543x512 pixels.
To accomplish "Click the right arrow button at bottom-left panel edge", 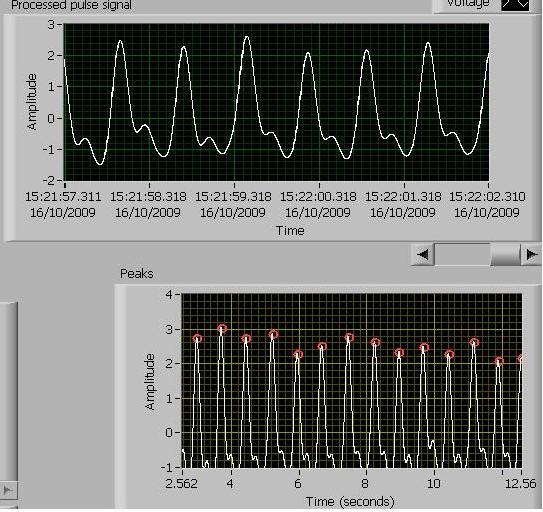I will click(x=8, y=490).
